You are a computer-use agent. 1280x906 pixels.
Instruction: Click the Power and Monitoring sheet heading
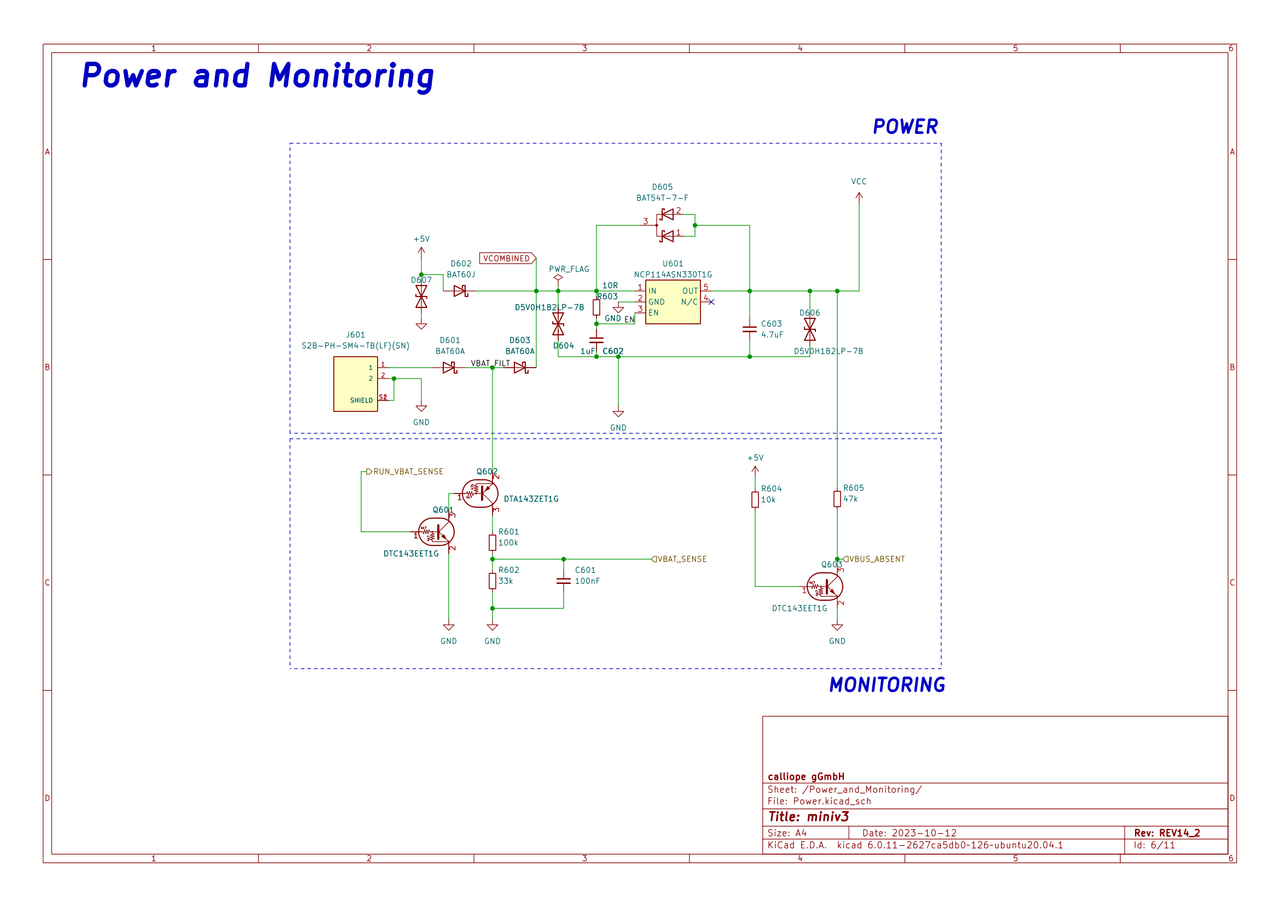258,76
